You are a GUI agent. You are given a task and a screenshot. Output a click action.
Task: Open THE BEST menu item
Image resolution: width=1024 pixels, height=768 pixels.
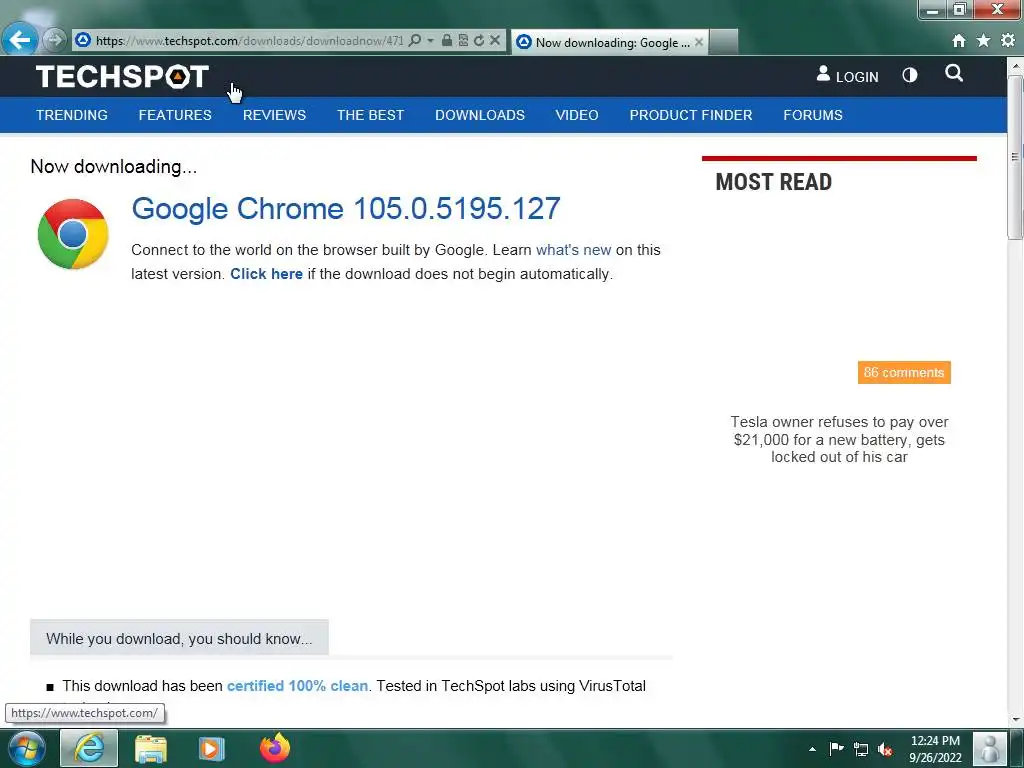click(x=370, y=115)
